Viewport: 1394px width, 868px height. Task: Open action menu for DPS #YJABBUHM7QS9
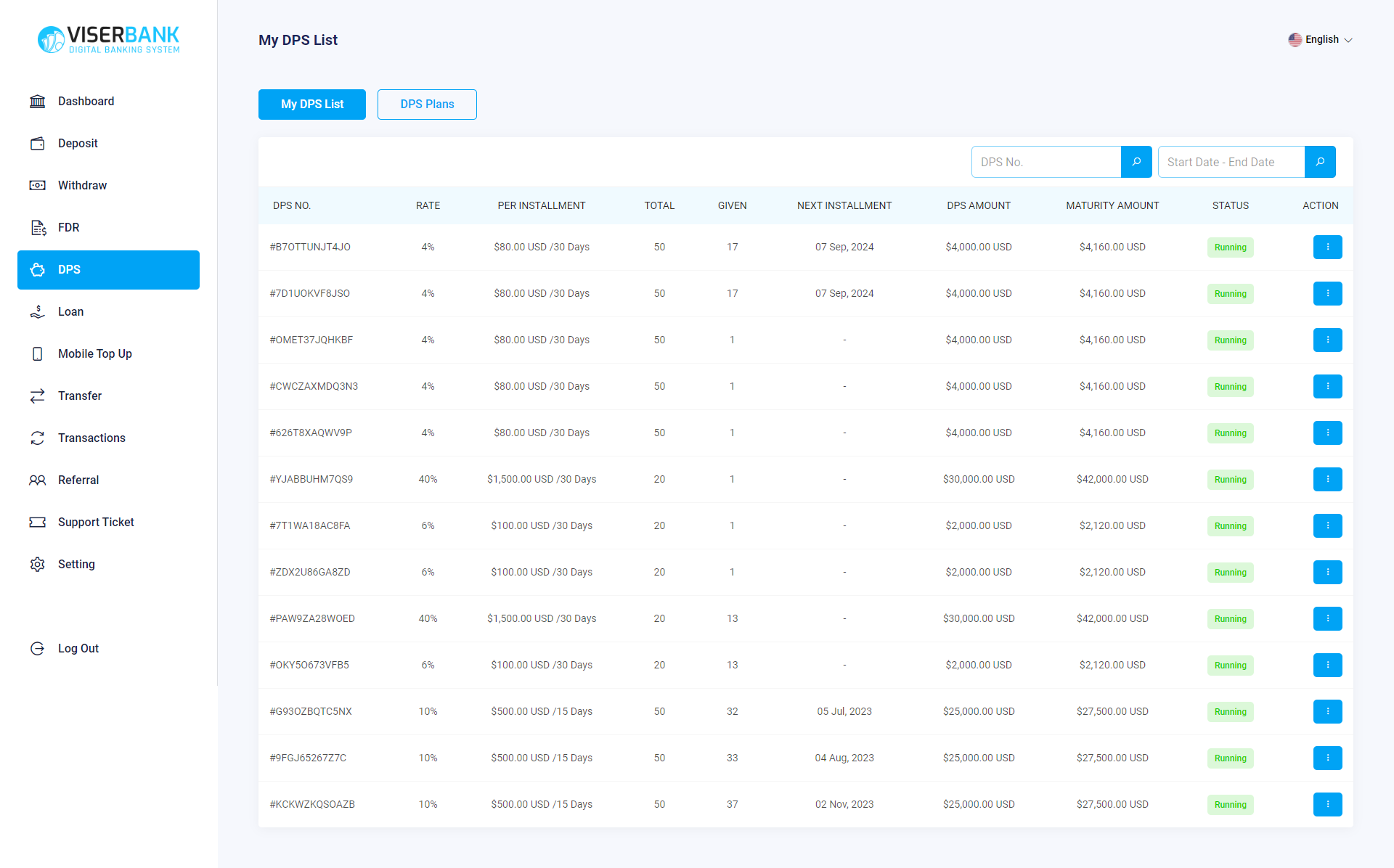(1327, 480)
